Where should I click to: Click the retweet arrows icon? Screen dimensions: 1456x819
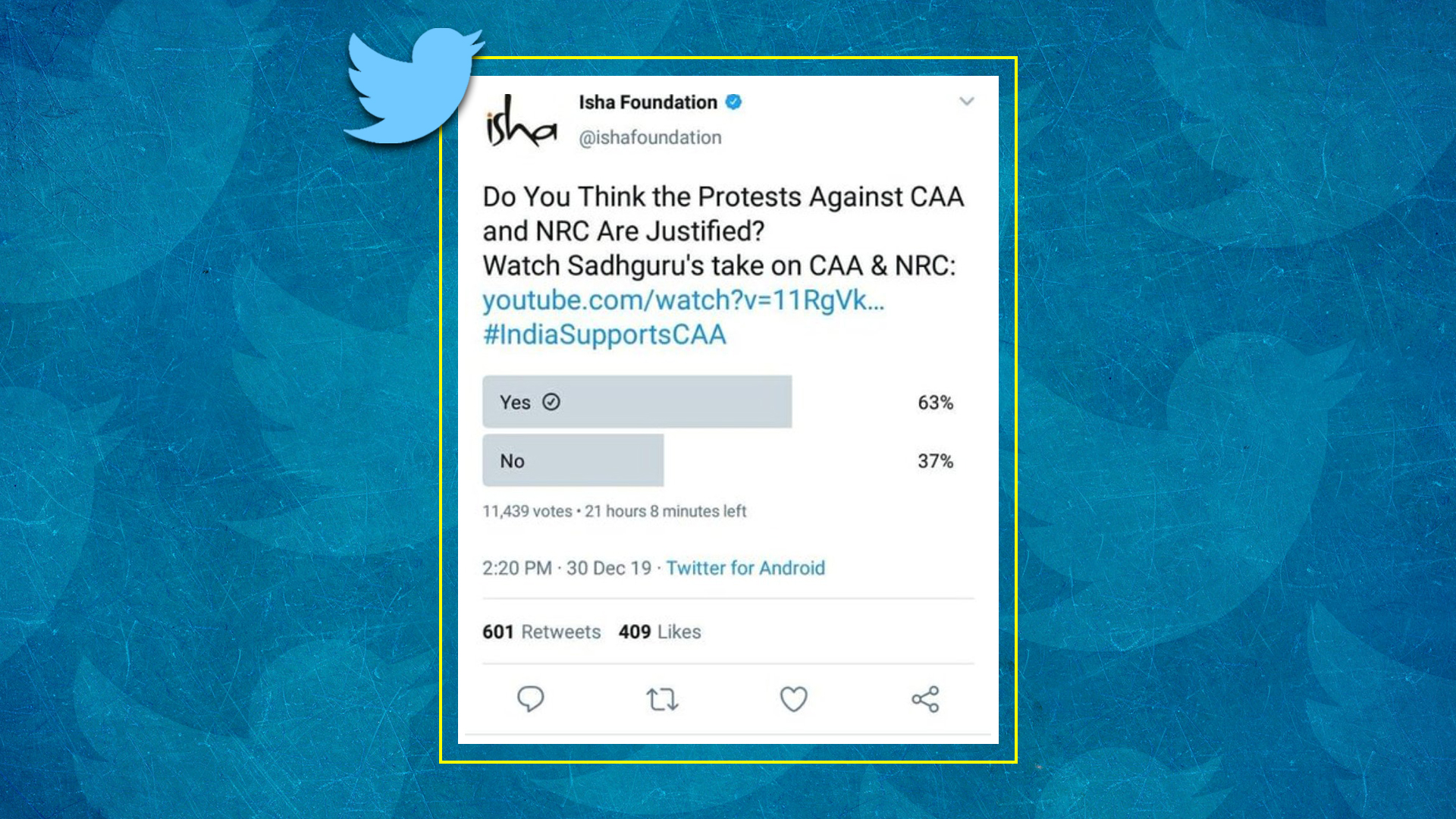[x=662, y=698]
